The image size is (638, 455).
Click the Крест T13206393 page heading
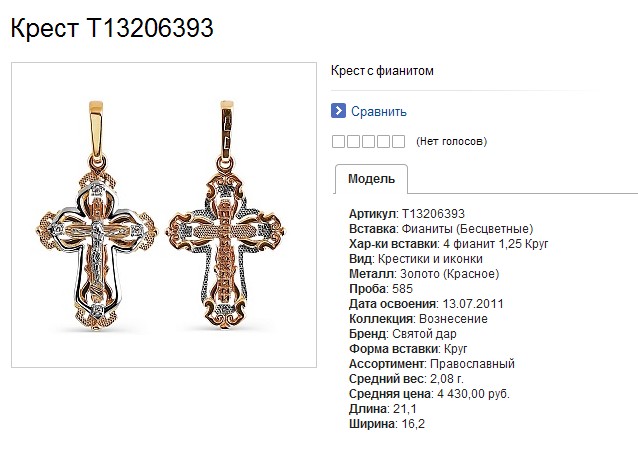pyautogui.click(x=112, y=28)
